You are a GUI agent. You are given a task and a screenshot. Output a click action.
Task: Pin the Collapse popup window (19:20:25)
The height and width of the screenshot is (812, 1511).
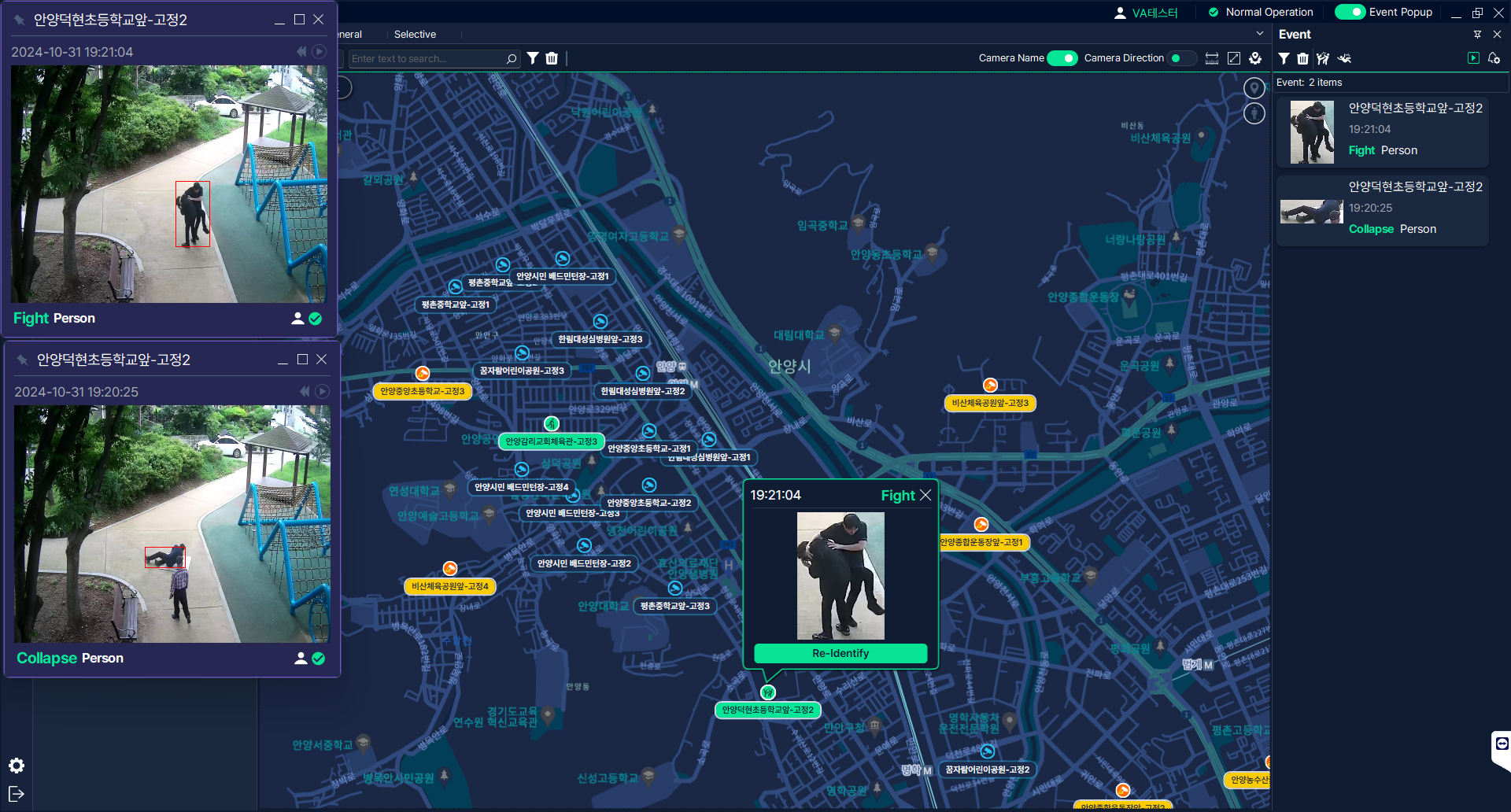(x=22, y=360)
